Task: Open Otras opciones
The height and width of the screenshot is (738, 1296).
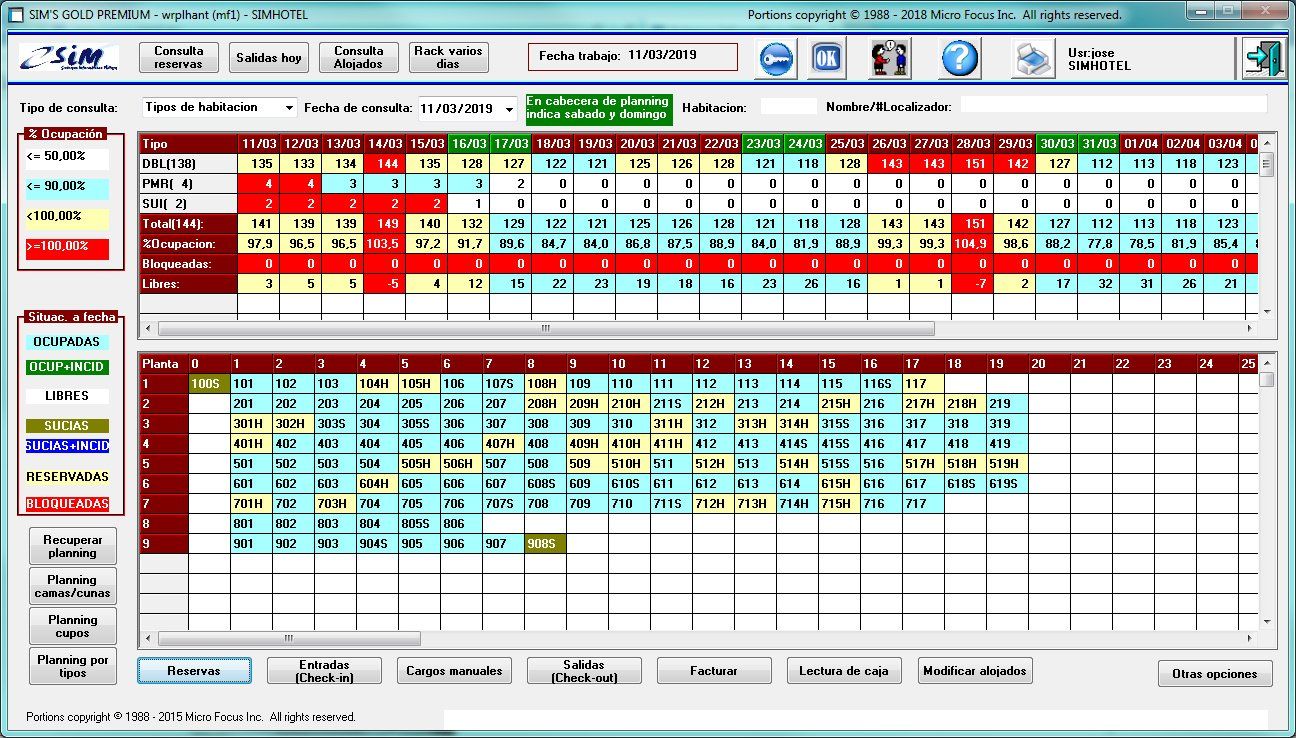Action: (1215, 674)
